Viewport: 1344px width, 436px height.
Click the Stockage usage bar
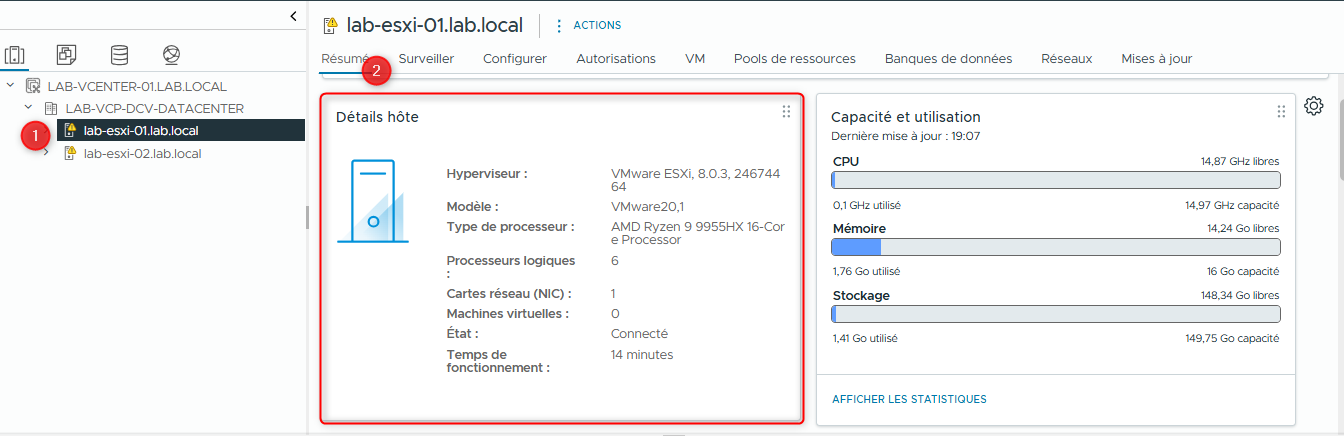(x=1056, y=314)
